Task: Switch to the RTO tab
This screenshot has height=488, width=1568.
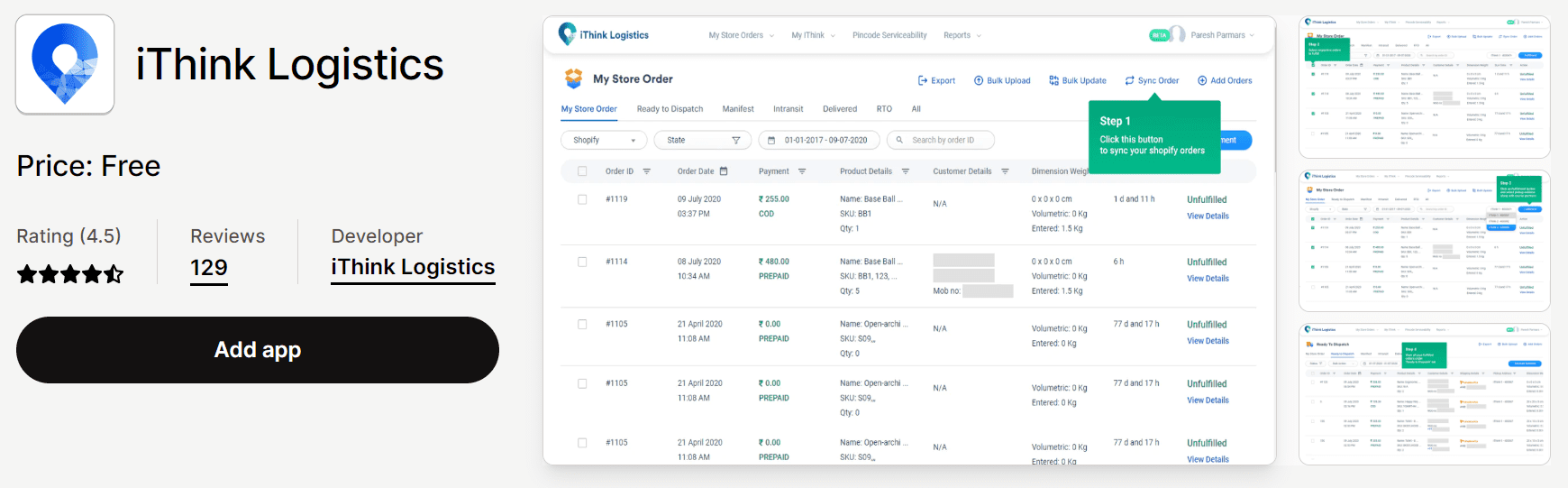Action: [x=884, y=109]
